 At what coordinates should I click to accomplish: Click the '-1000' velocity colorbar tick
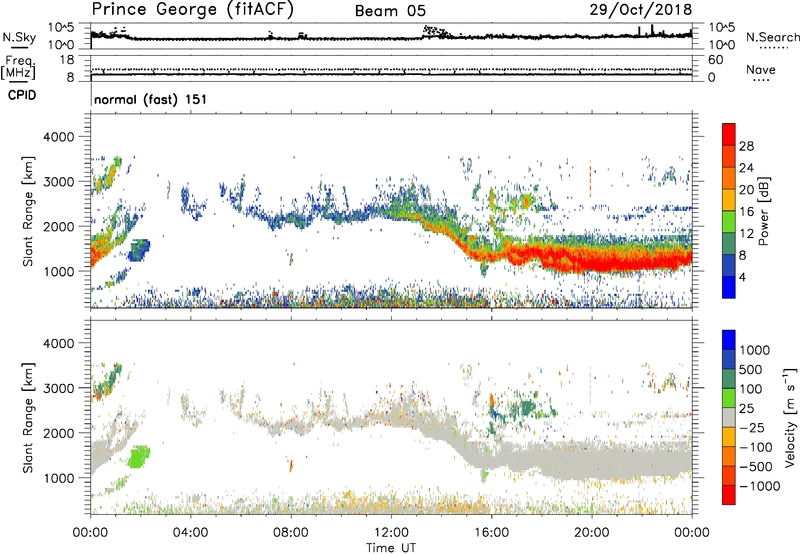coord(760,486)
